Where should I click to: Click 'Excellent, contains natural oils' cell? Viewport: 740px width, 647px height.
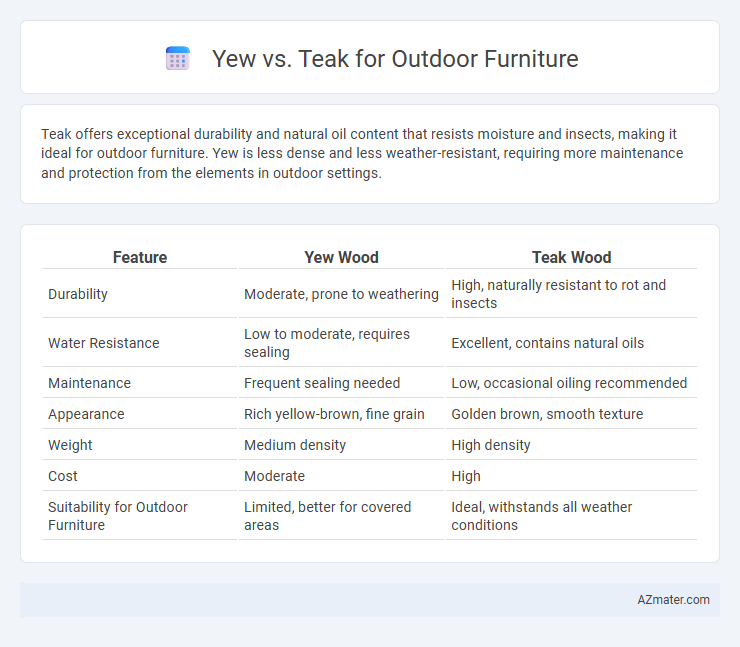click(x=572, y=343)
